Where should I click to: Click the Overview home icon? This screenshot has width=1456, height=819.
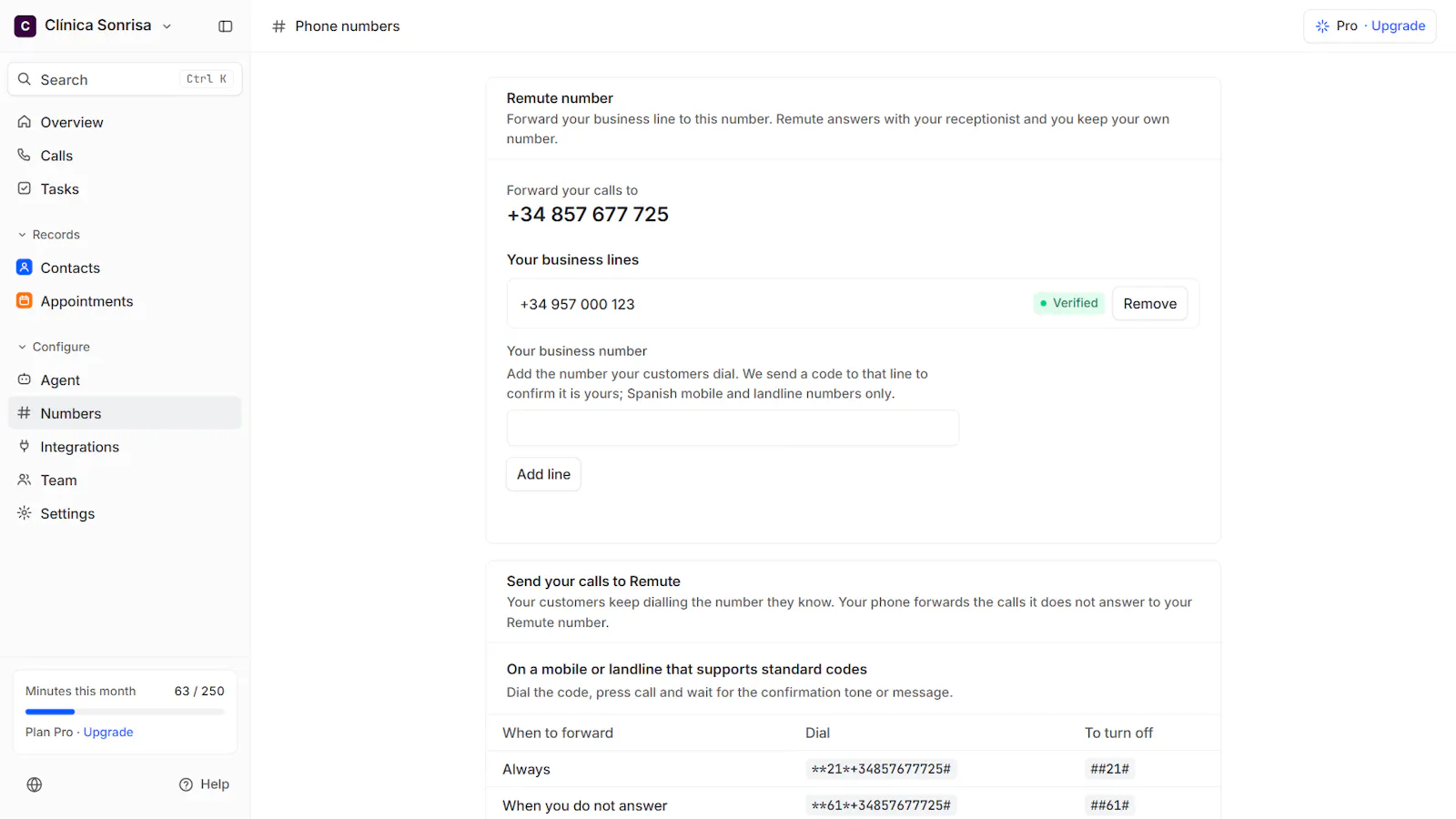[x=25, y=122]
